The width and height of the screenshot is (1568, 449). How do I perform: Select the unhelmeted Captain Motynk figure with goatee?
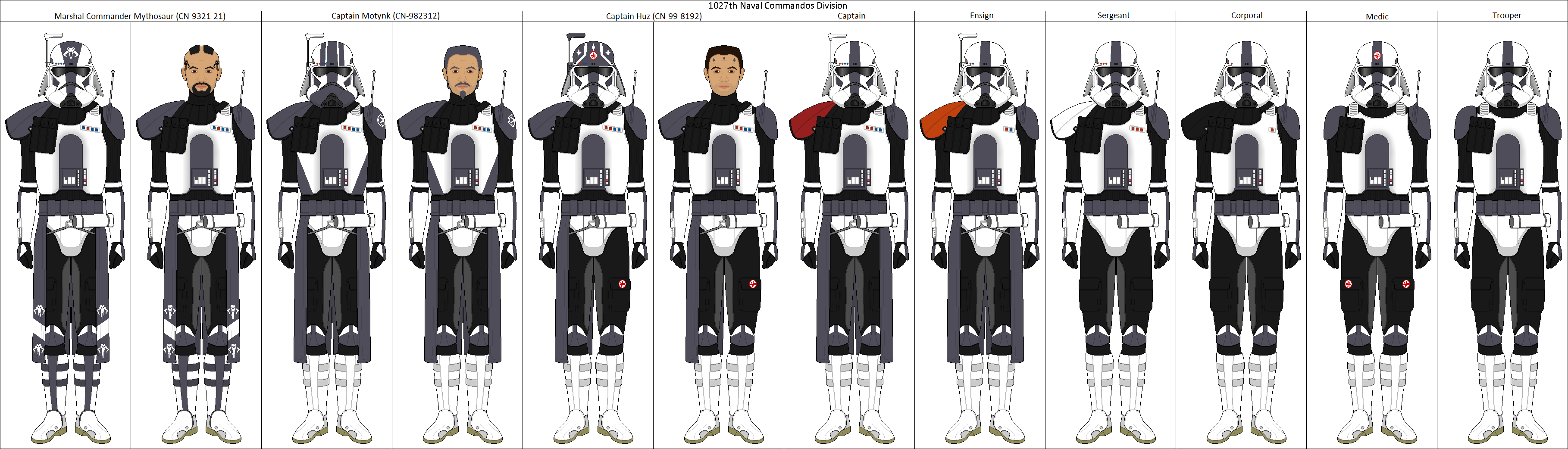pyautogui.click(x=457, y=243)
